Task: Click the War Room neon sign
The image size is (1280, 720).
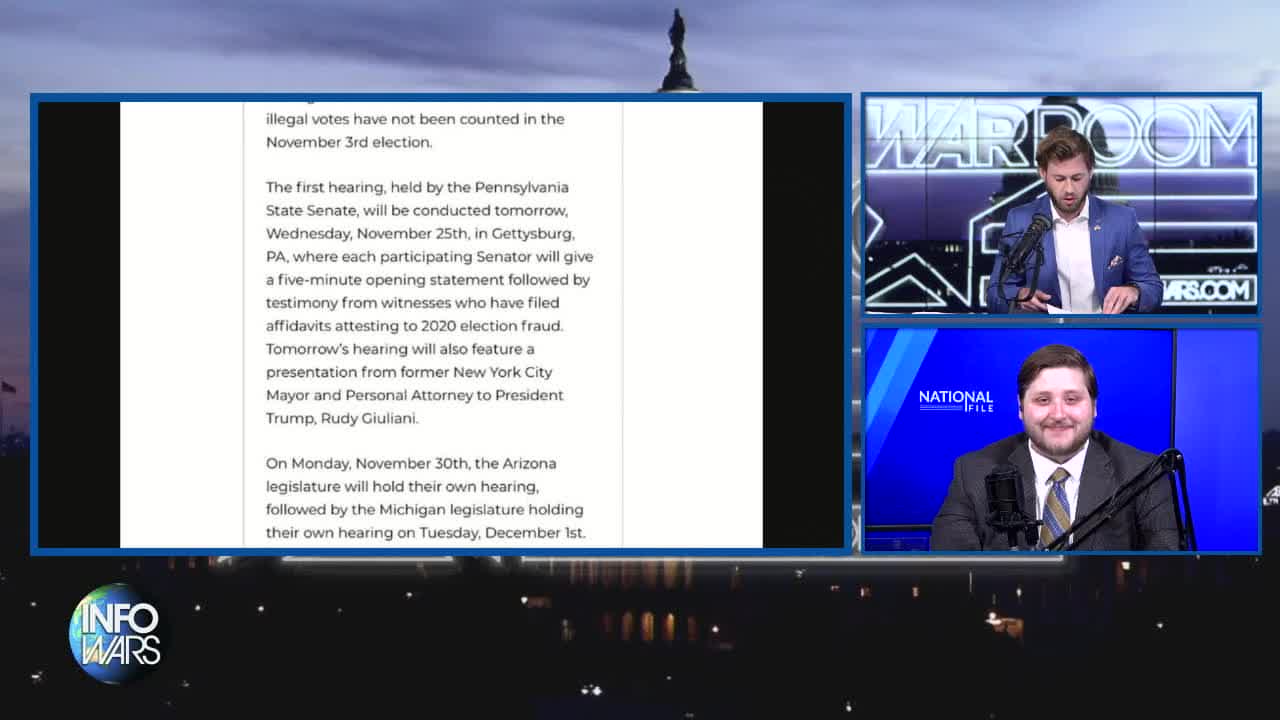Action: (1061, 136)
